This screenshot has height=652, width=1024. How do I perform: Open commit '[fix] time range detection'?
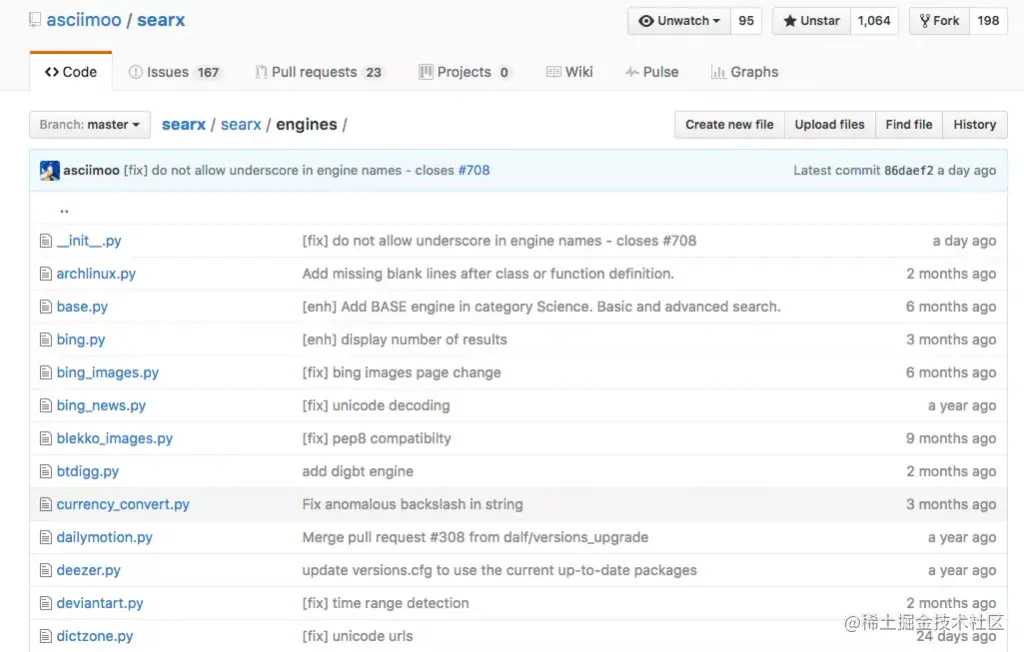click(x=385, y=603)
